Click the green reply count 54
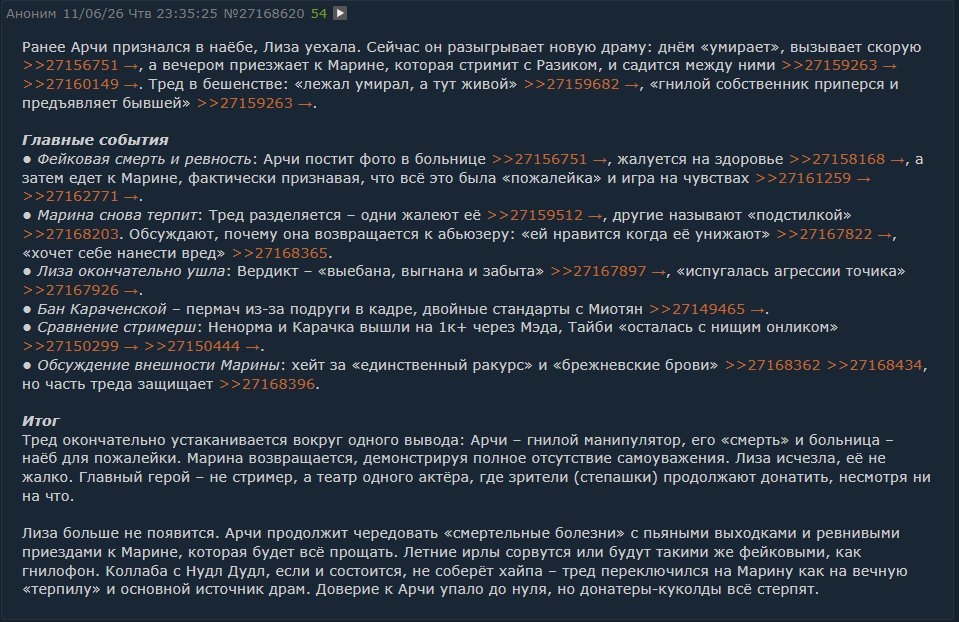Image resolution: width=959 pixels, height=622 pixels. click(x=319, y=13)
